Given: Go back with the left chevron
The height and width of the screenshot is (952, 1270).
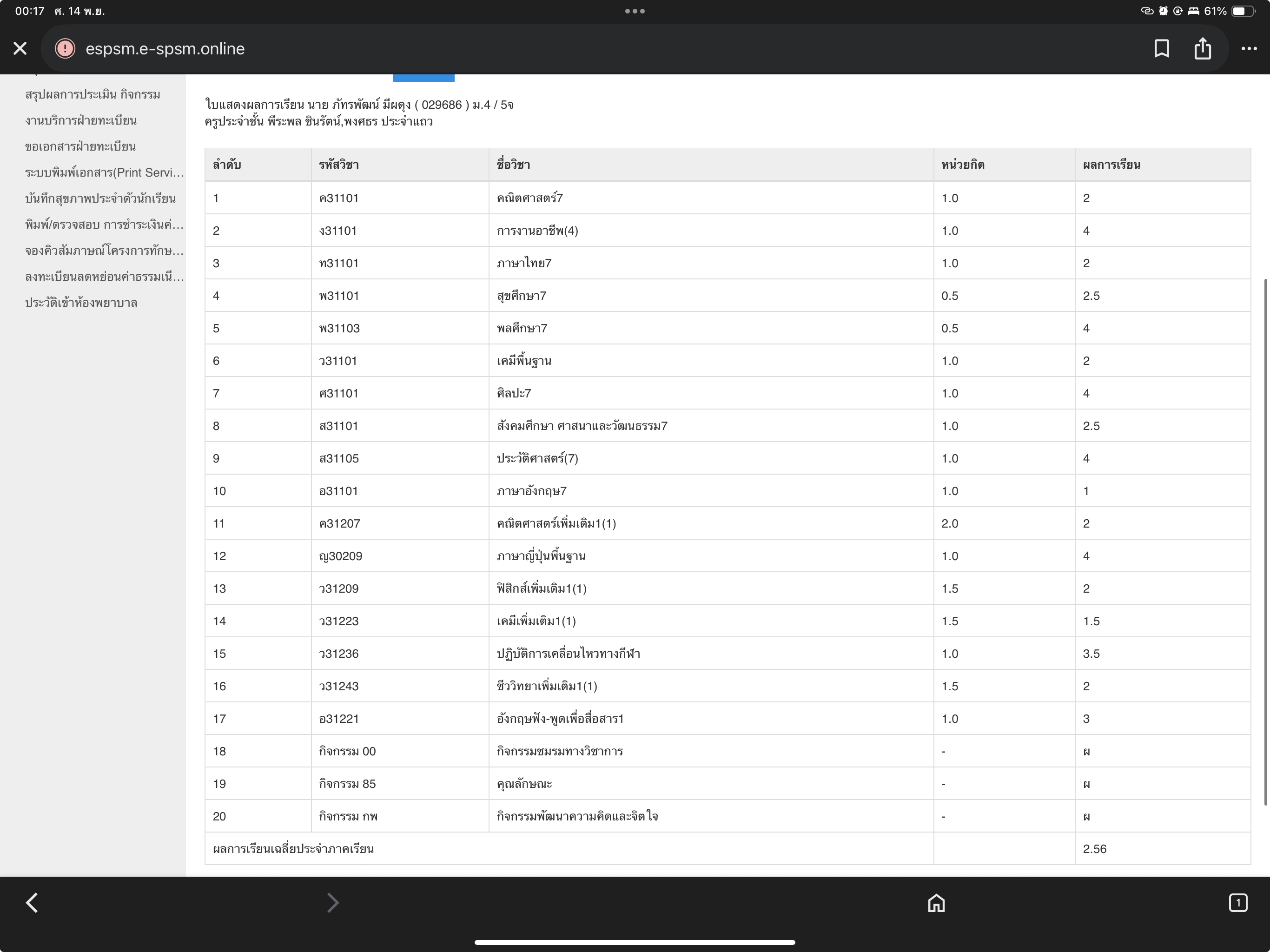Looking at the screenshot, I should click(32, 903).
